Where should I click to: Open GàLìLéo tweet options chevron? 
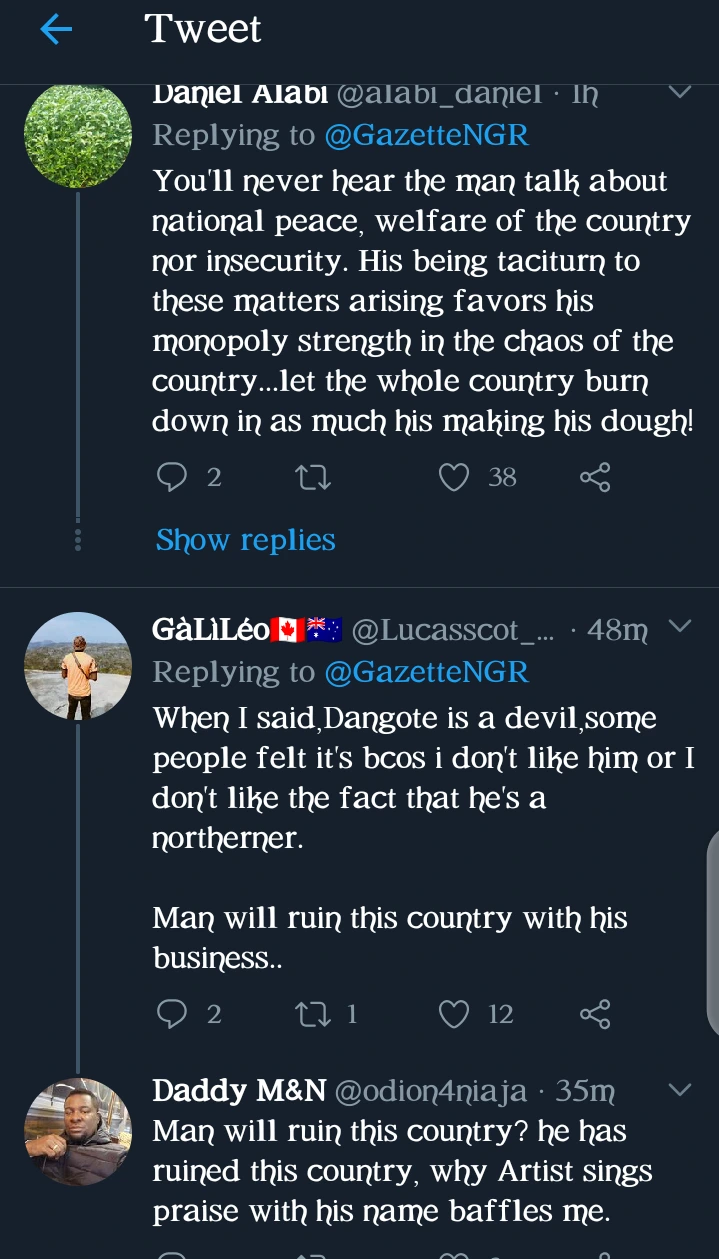(x=679, y=627)
